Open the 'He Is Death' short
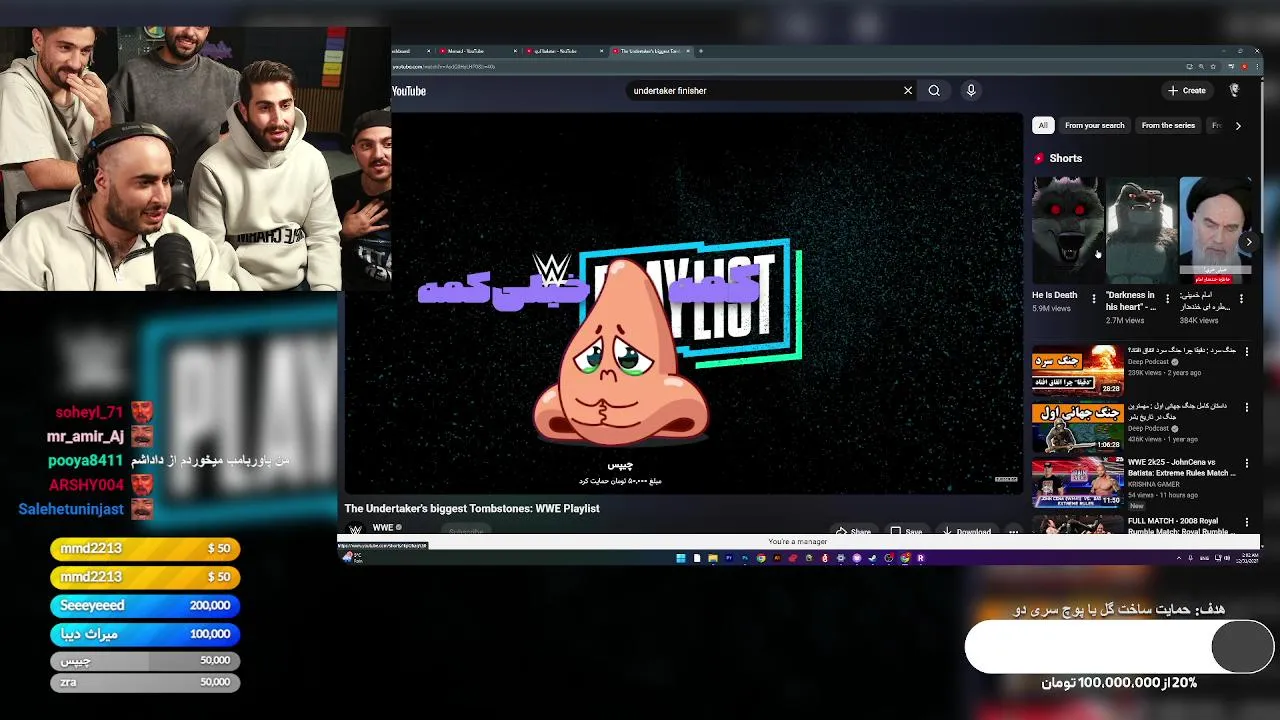Screen dimensions: 1280x720 point(1067,231)
